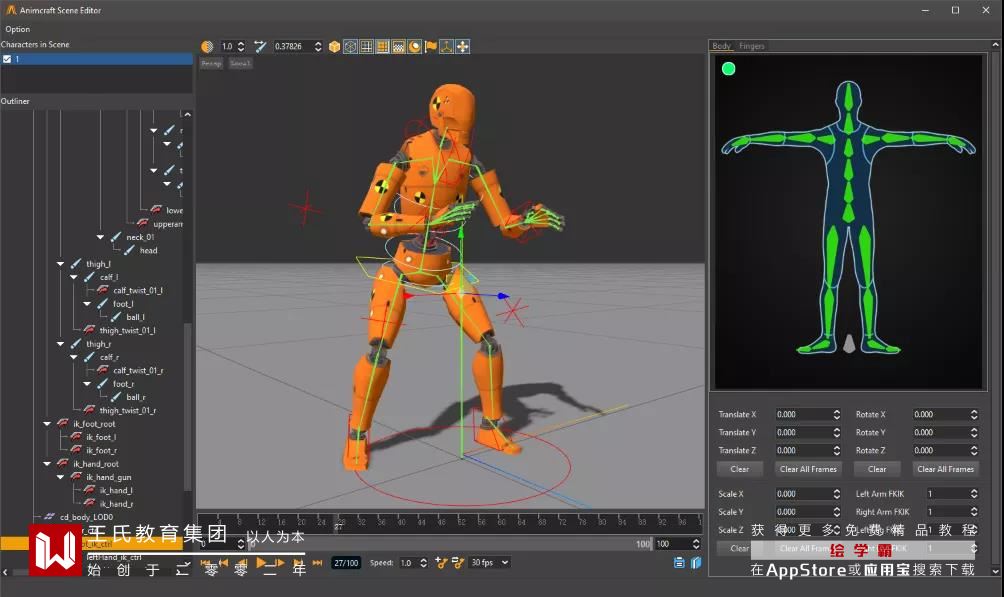The height and width of the screenshot is (597, 1004).
Task: Collapse the thigh_l tree node
Action: tap(61, 264)
